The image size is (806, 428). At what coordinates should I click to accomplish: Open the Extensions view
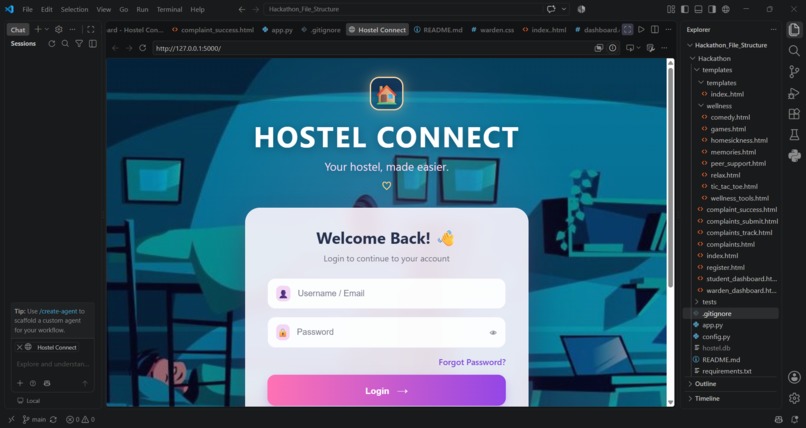[794, 114]
